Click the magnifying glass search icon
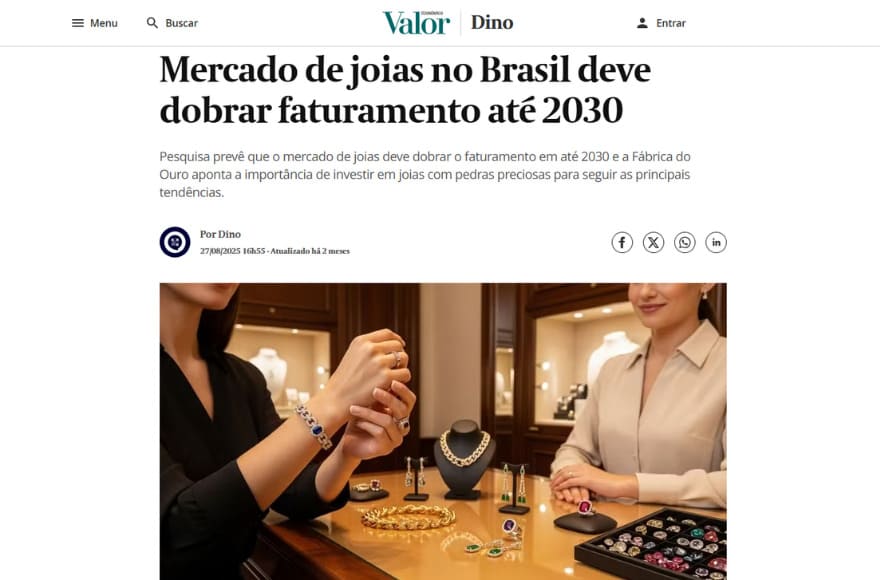The height and width of the screenshot is (580, 880). [152, 23]
